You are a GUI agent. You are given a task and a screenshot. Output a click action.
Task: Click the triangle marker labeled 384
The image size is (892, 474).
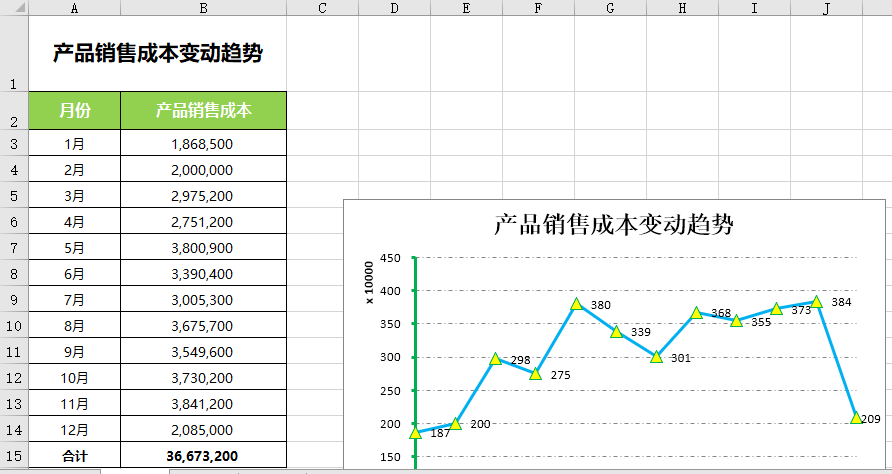817,301
